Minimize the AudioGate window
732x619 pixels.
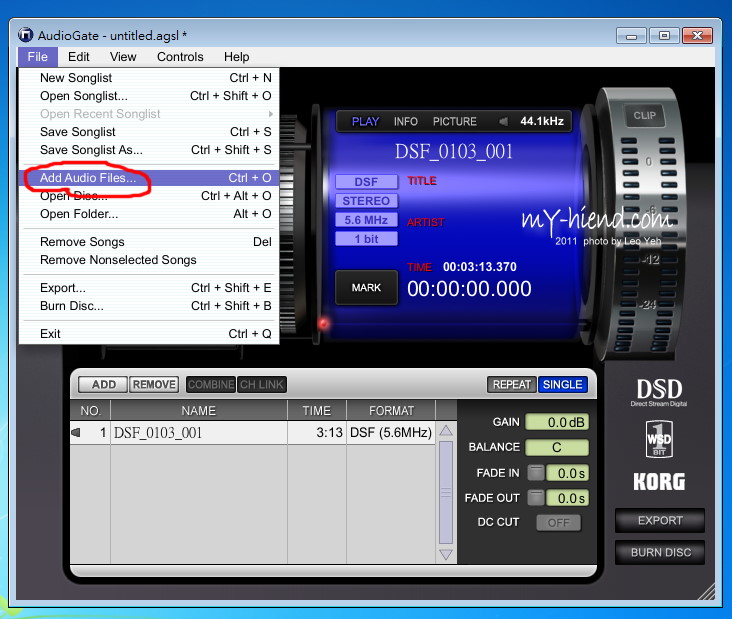point(631,35)
